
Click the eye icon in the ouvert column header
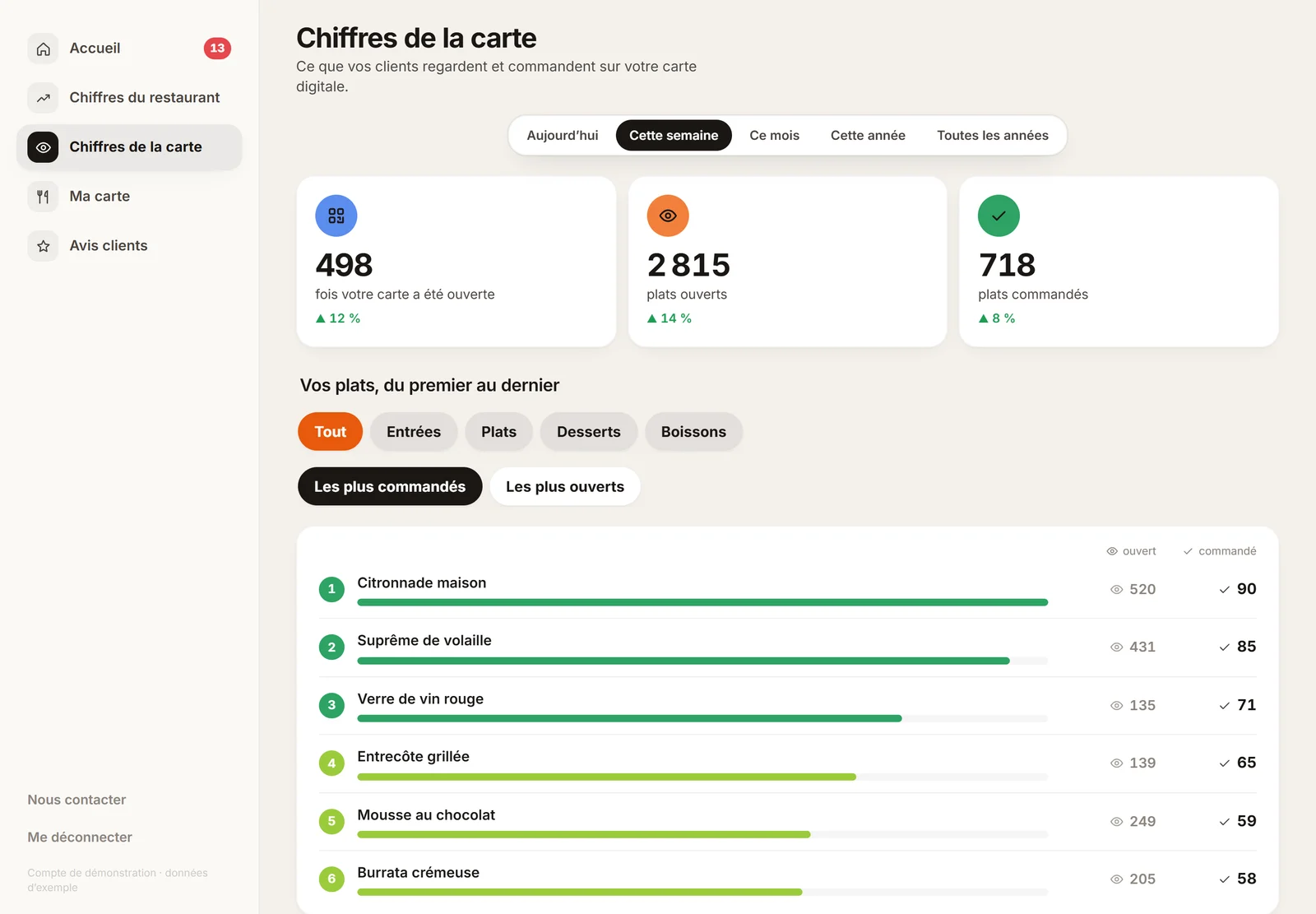tap(1112, 551)
